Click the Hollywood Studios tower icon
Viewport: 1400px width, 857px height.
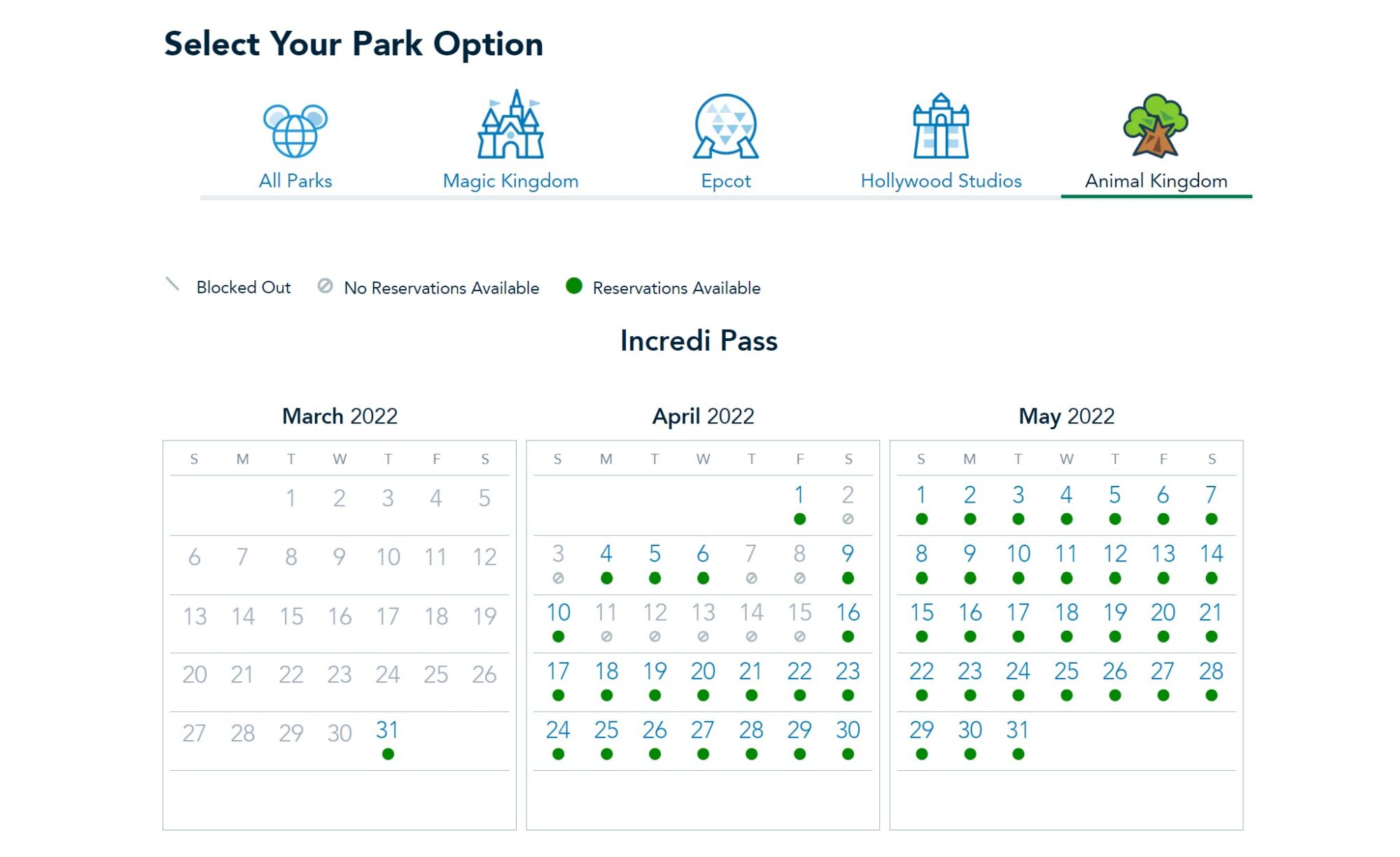click(x=941, y=127)
